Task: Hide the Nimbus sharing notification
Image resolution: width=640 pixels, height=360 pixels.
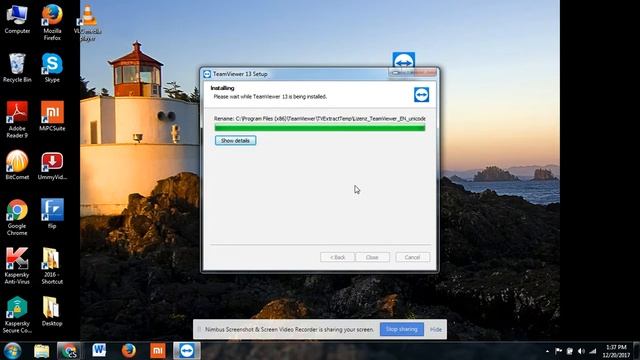Action: point(436,329)
